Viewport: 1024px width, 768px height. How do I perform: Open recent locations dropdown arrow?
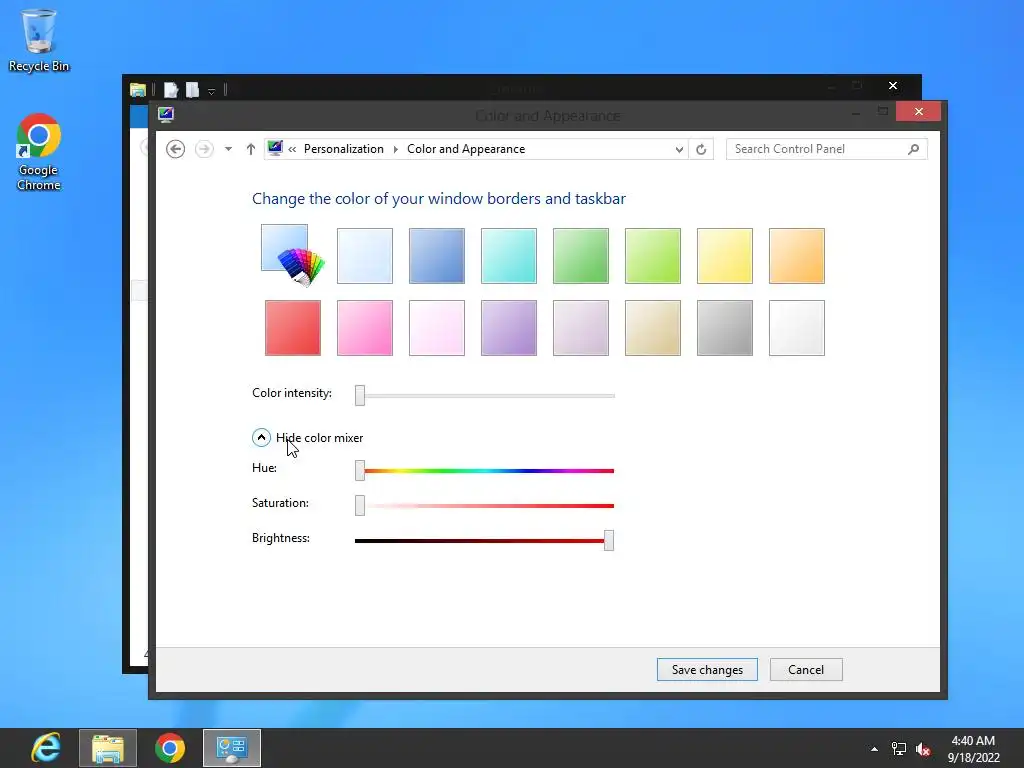point(228,149)
